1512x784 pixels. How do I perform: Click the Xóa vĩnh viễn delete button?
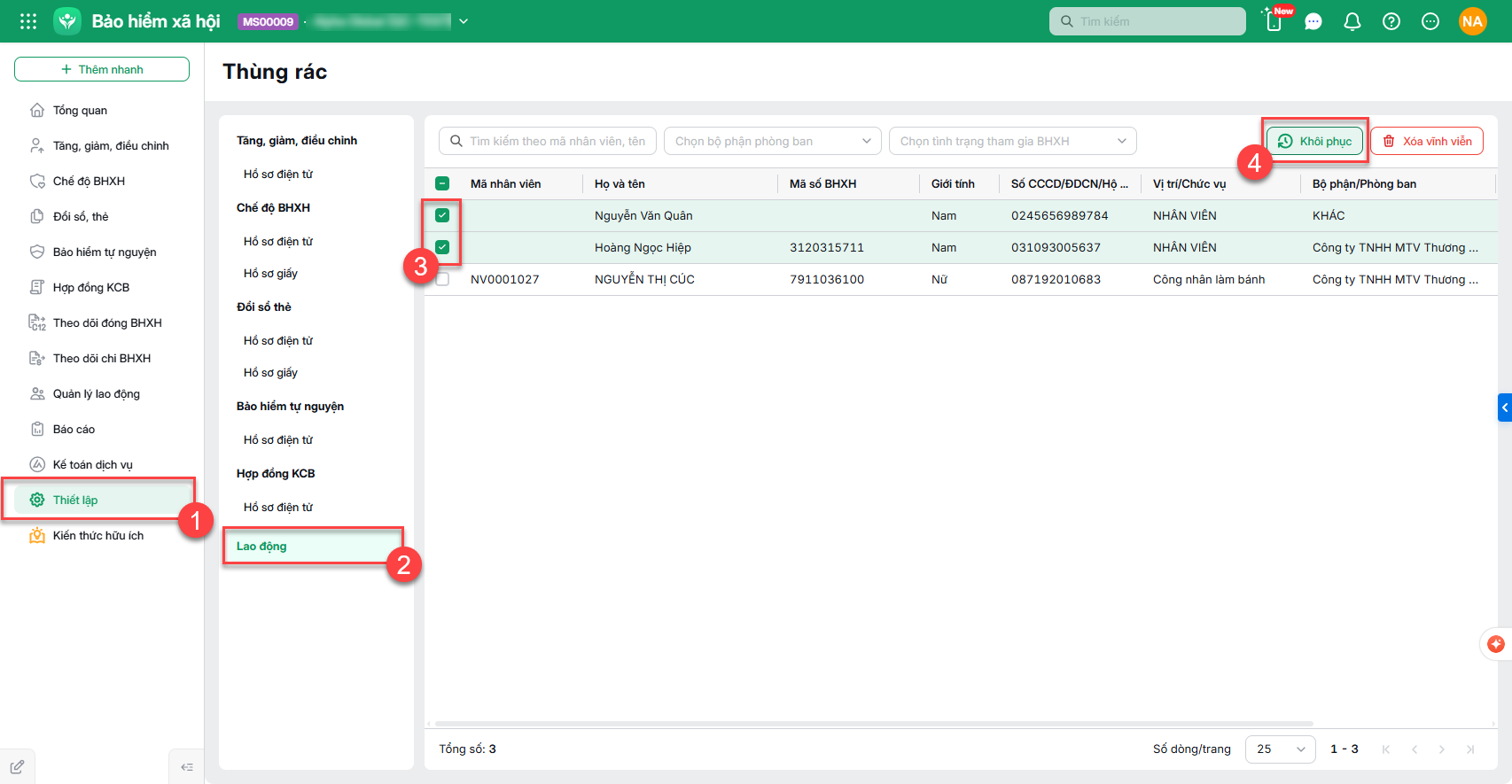pyautogui.click(x=1427, y=141)
